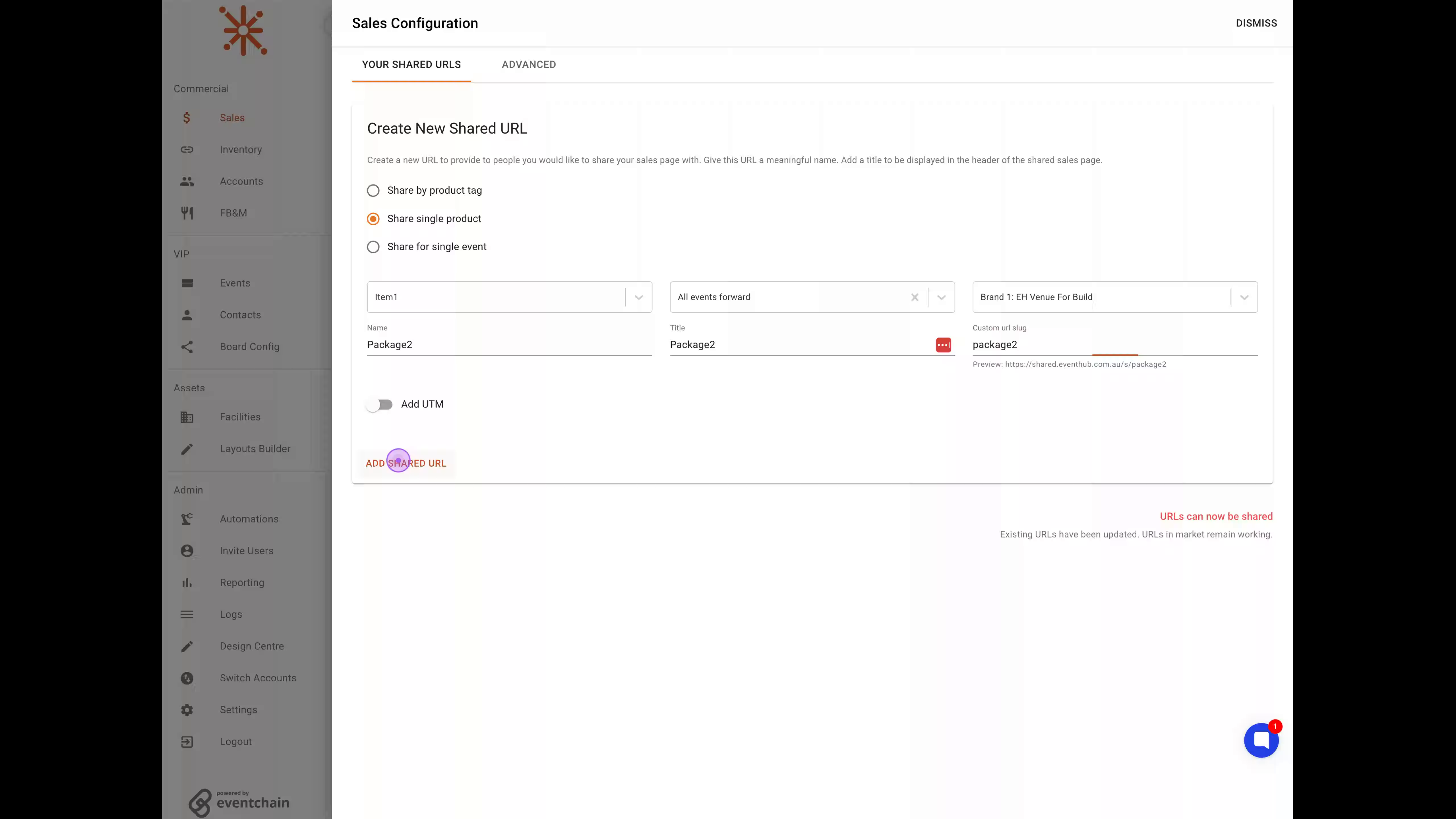Click the Reporting bar chart icon
Image resolution: width=1456 pixels, height=819 pixels.
[187, 583]
